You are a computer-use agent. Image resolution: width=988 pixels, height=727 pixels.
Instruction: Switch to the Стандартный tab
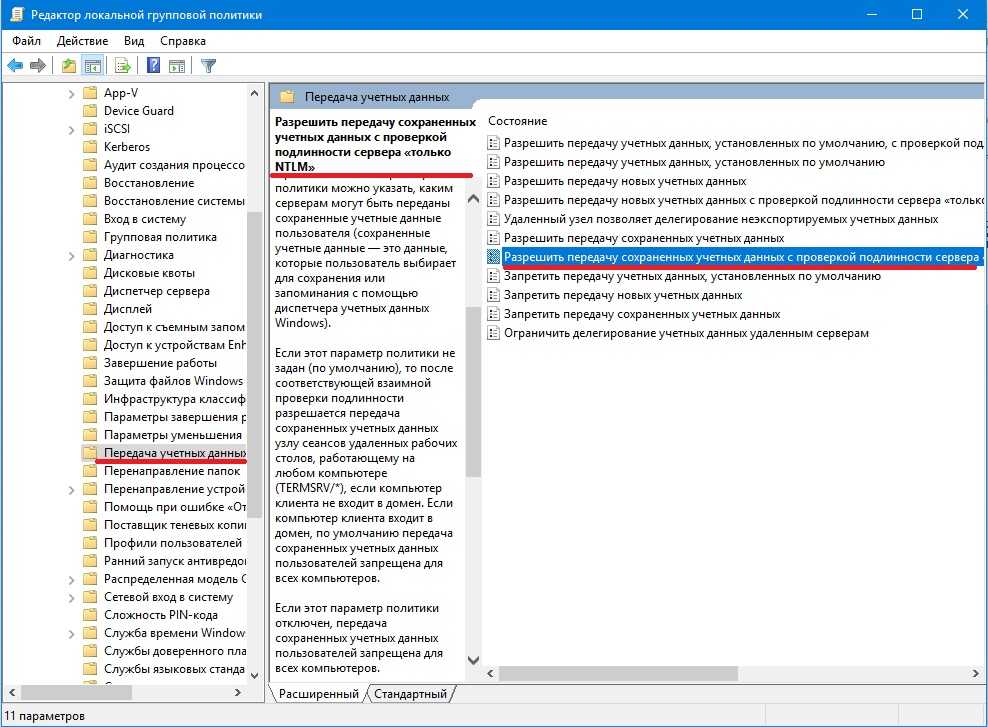pos(410,693)
